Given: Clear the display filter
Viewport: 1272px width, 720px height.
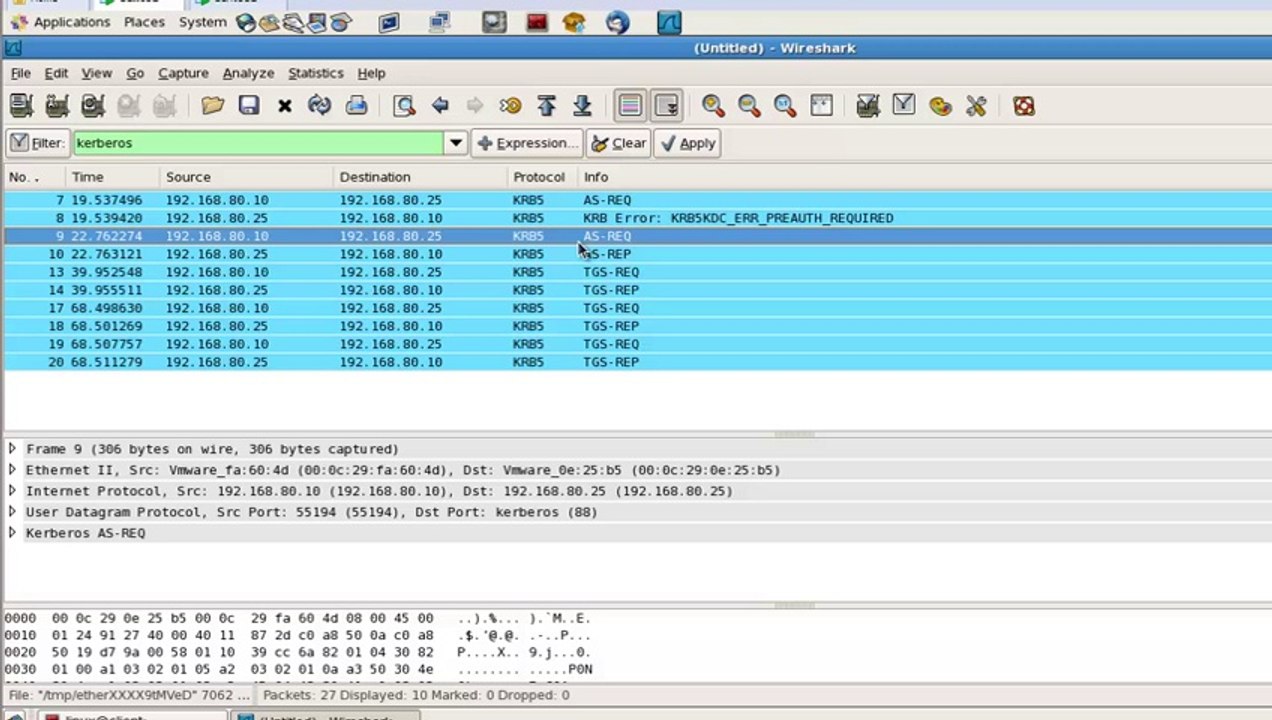Looking at the screenshot, I should pyautogui.click(x=619, y=143).
